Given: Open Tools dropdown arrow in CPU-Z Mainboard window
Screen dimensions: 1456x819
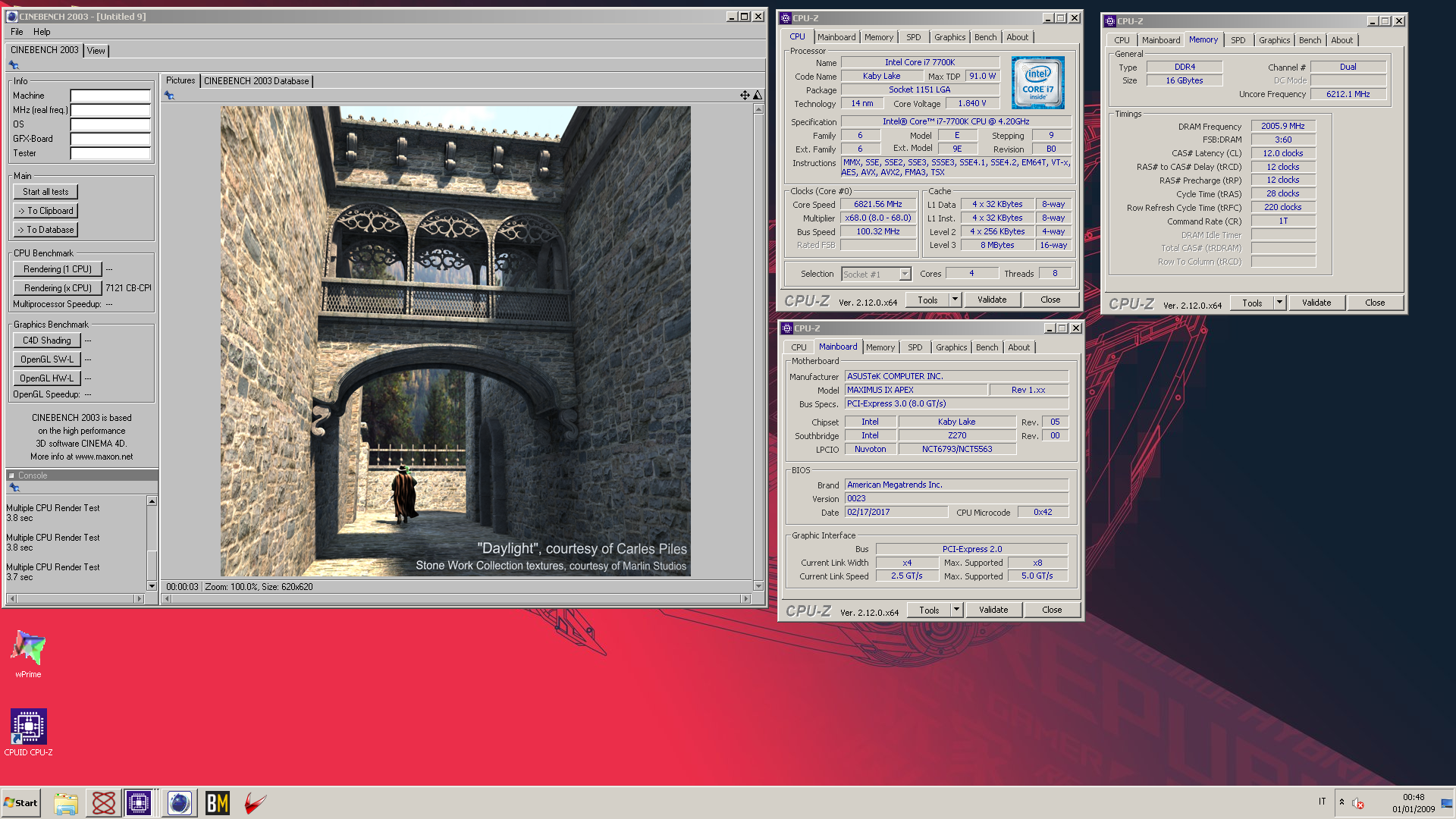Looking at the screenshot, I should pos(956,610).
